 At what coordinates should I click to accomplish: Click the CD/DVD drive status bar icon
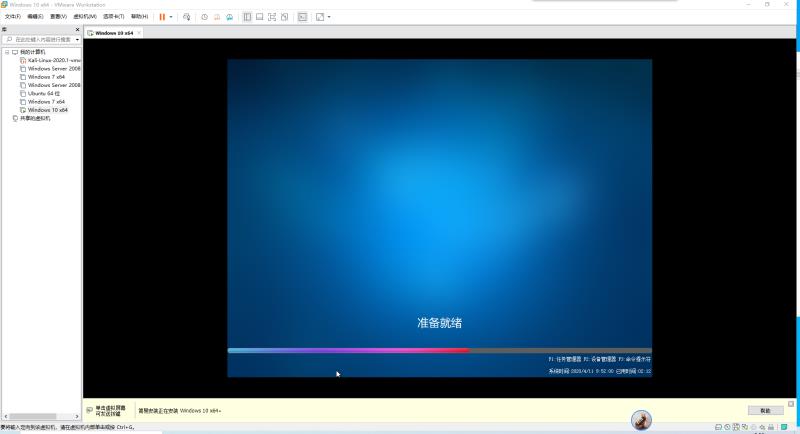727,427
